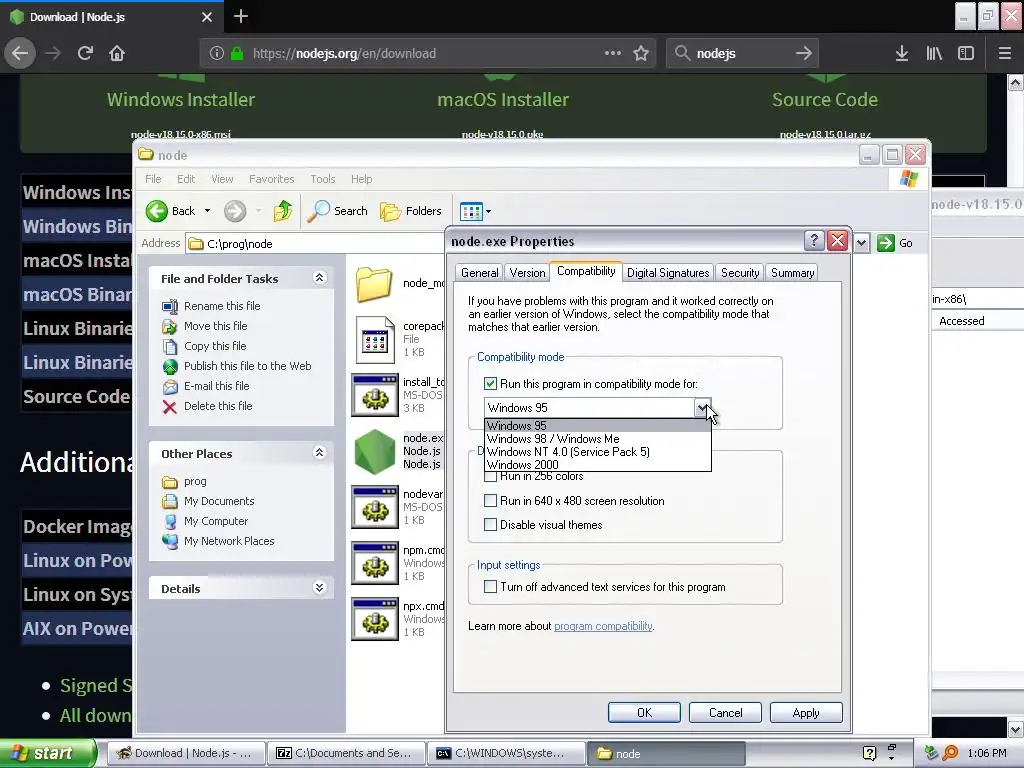This screenshot has height=768, width=1024.
Task: Select the node.exe green hexagon icon
Action: [x=375, y=451]
